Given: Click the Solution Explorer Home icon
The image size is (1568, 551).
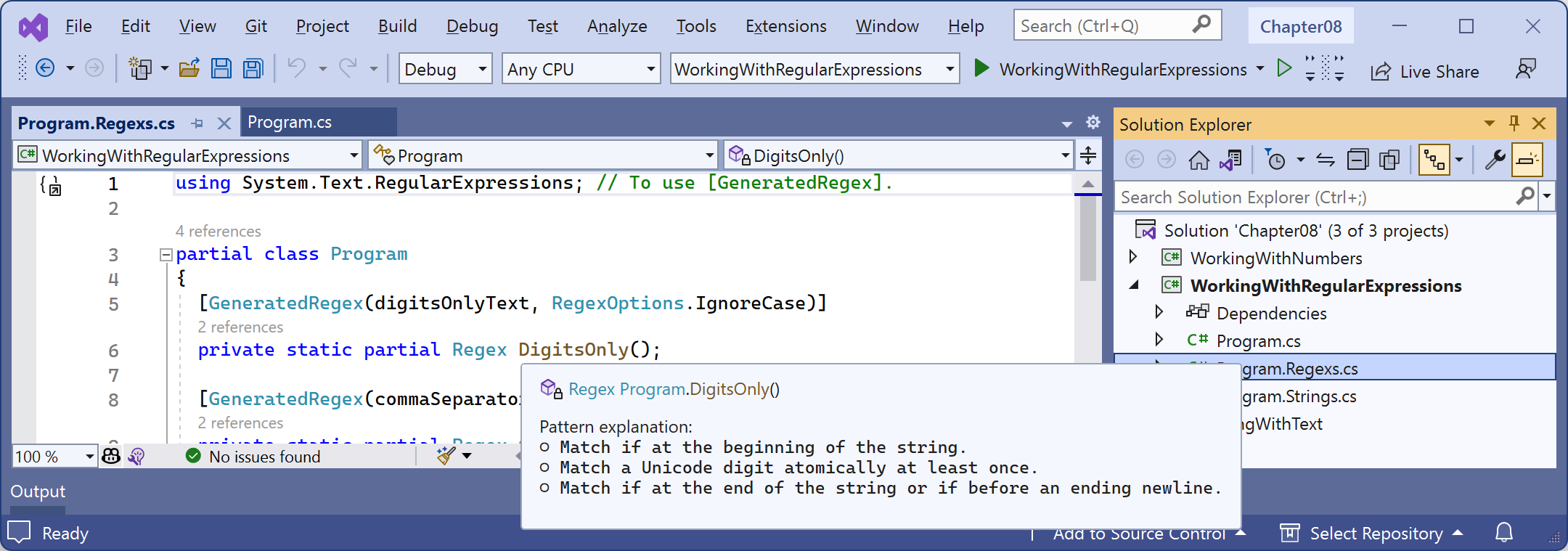Looking at the screenshot, I should 1199,160.
